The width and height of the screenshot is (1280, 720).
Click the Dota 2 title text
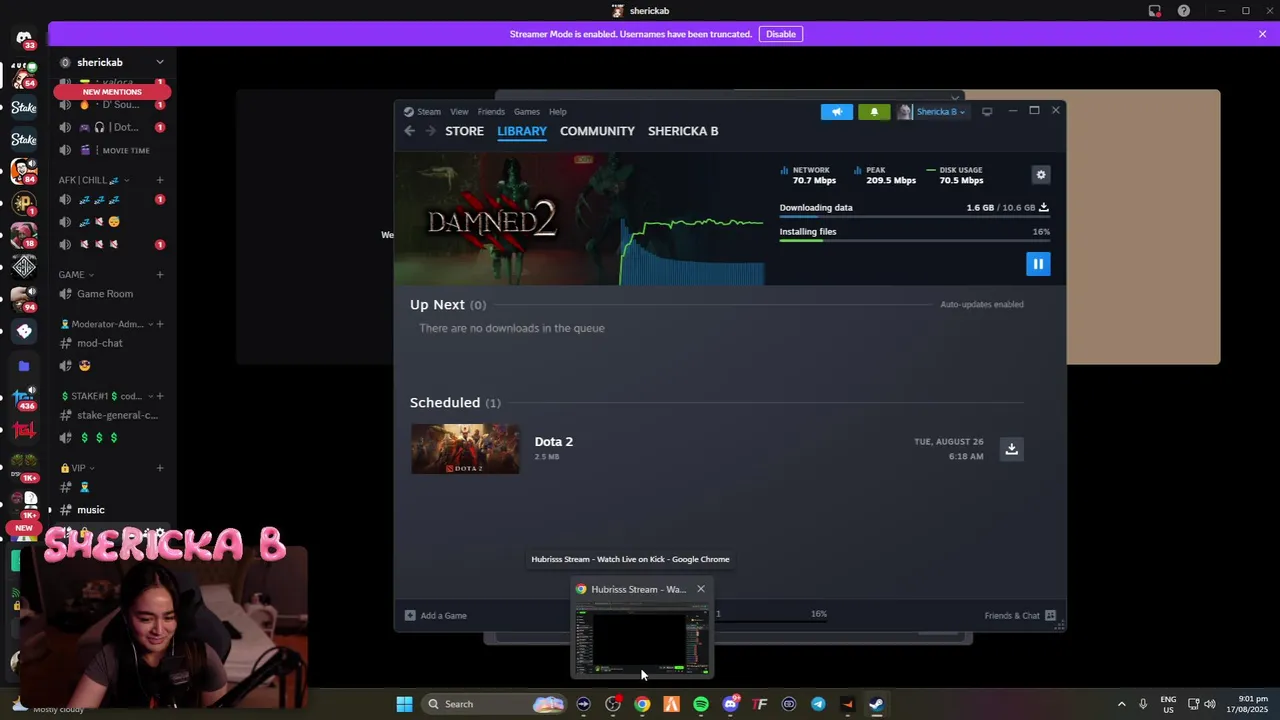(554, 442)
